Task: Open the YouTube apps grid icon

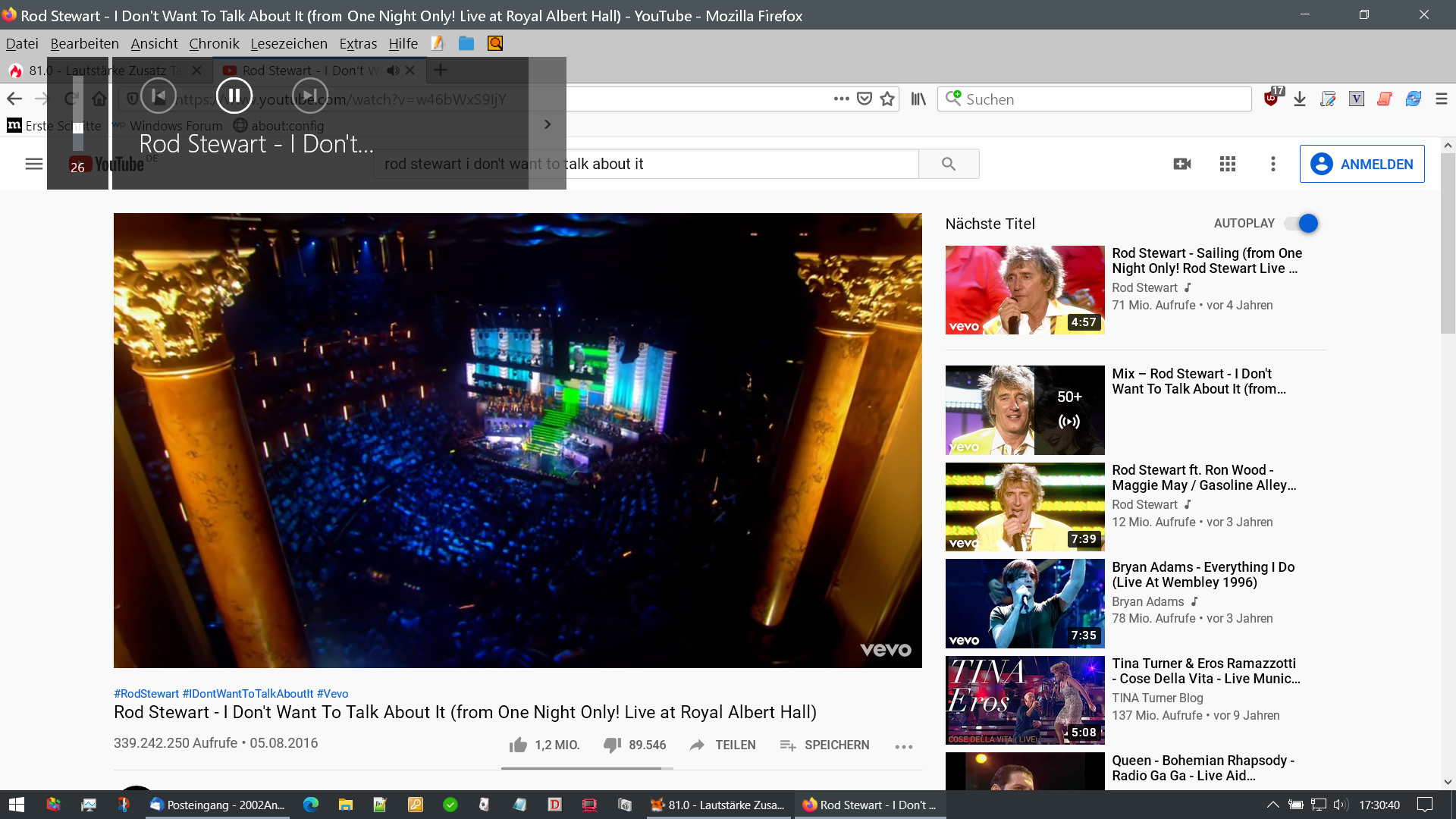Action: click(1228, 164)
